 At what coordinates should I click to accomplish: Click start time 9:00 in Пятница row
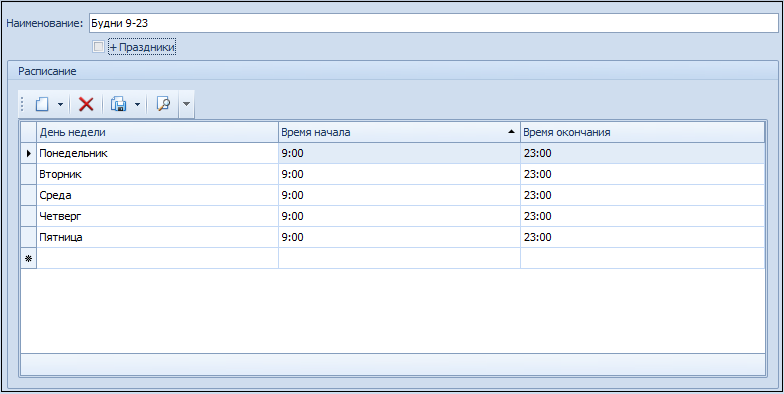click(x=399, y=238)
